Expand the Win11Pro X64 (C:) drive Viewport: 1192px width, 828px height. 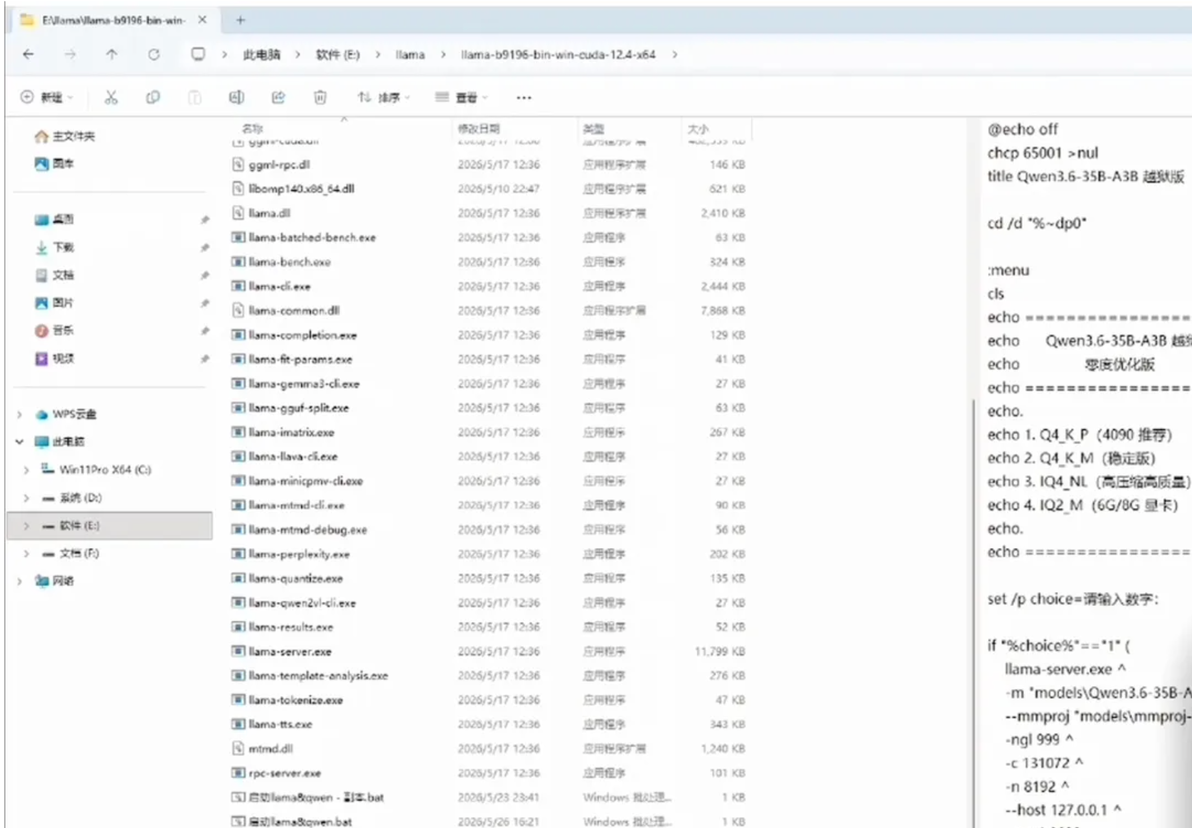click(26, 470)
